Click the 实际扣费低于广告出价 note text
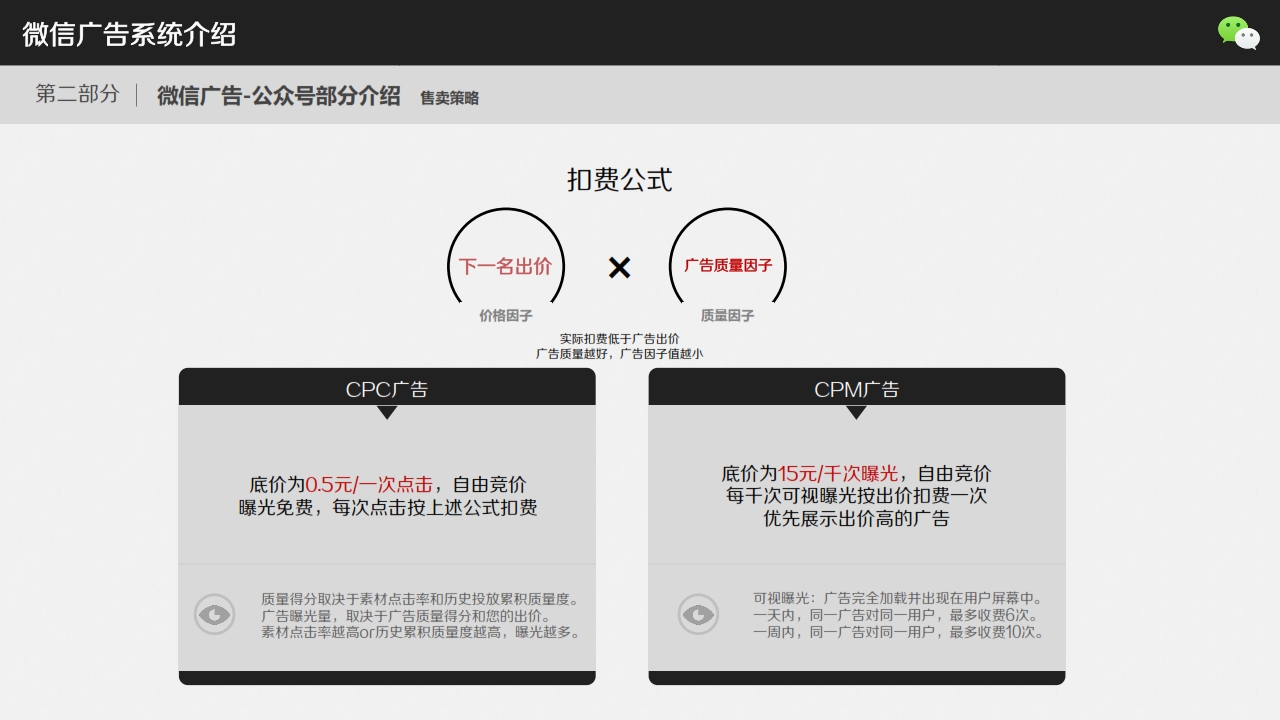This screenshot has height=720, width=1280. pos(619,339)
